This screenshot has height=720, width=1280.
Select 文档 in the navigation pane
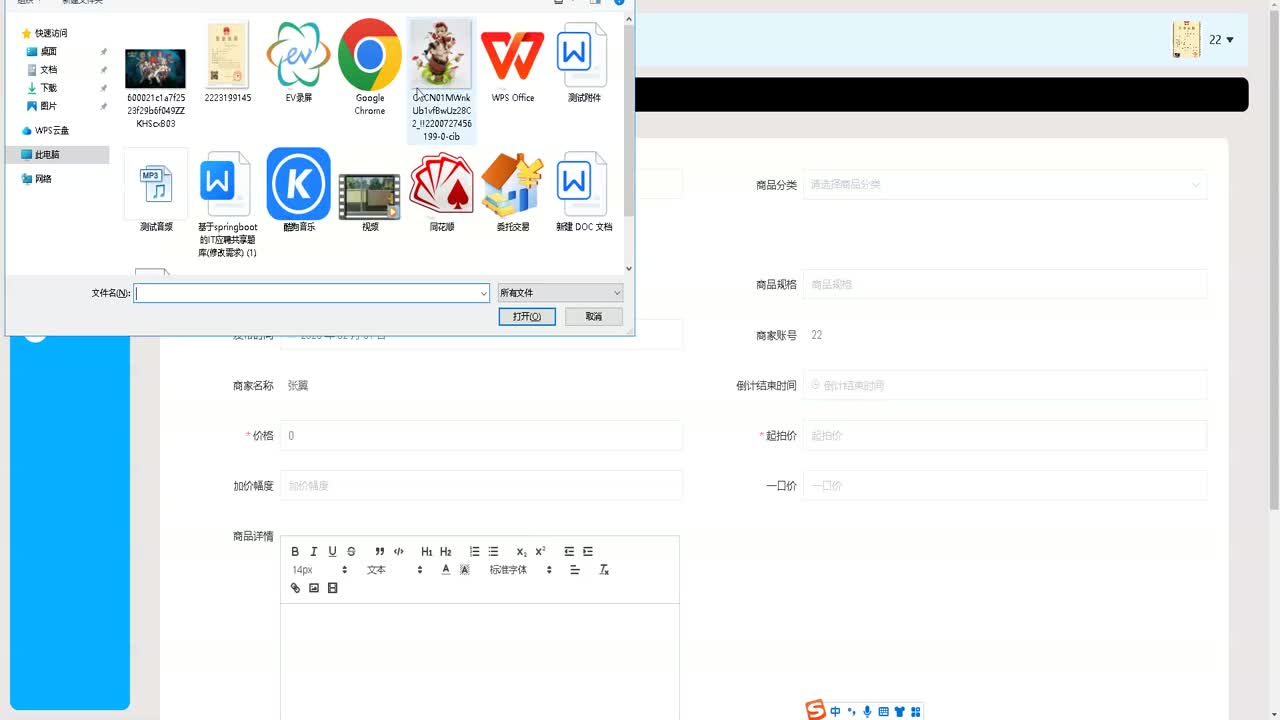48,70
